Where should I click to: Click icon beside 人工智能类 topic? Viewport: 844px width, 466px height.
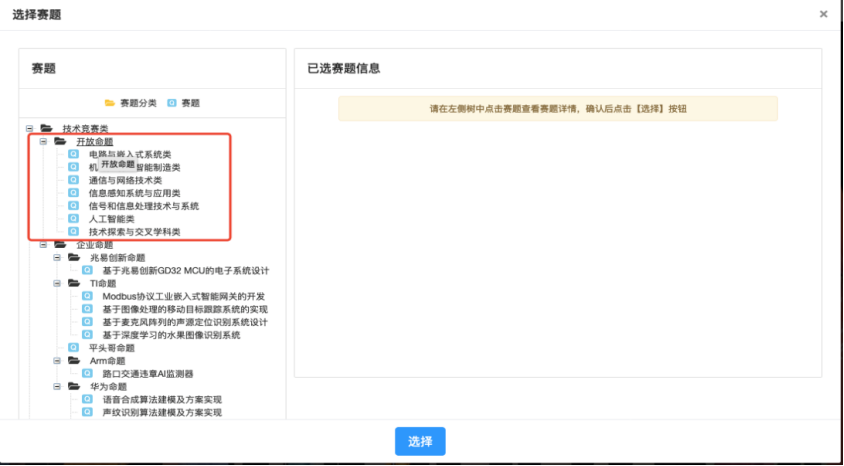[73, 218]
